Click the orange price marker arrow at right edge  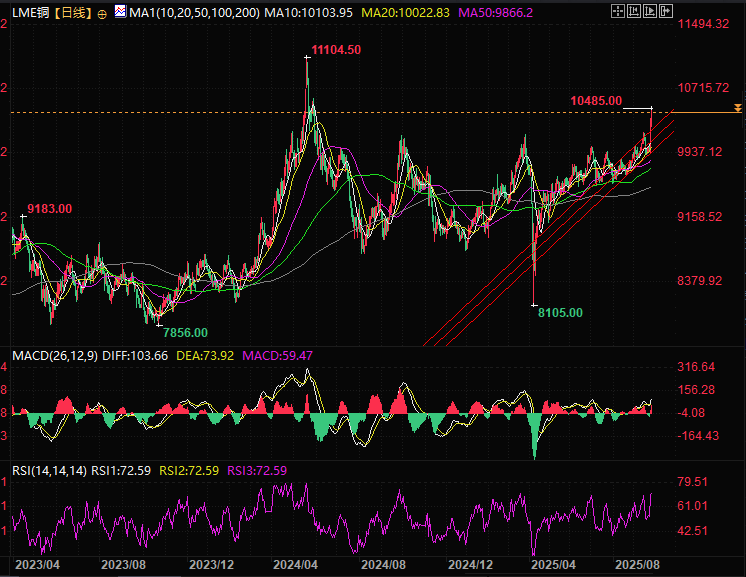click(x=737, y=108)
